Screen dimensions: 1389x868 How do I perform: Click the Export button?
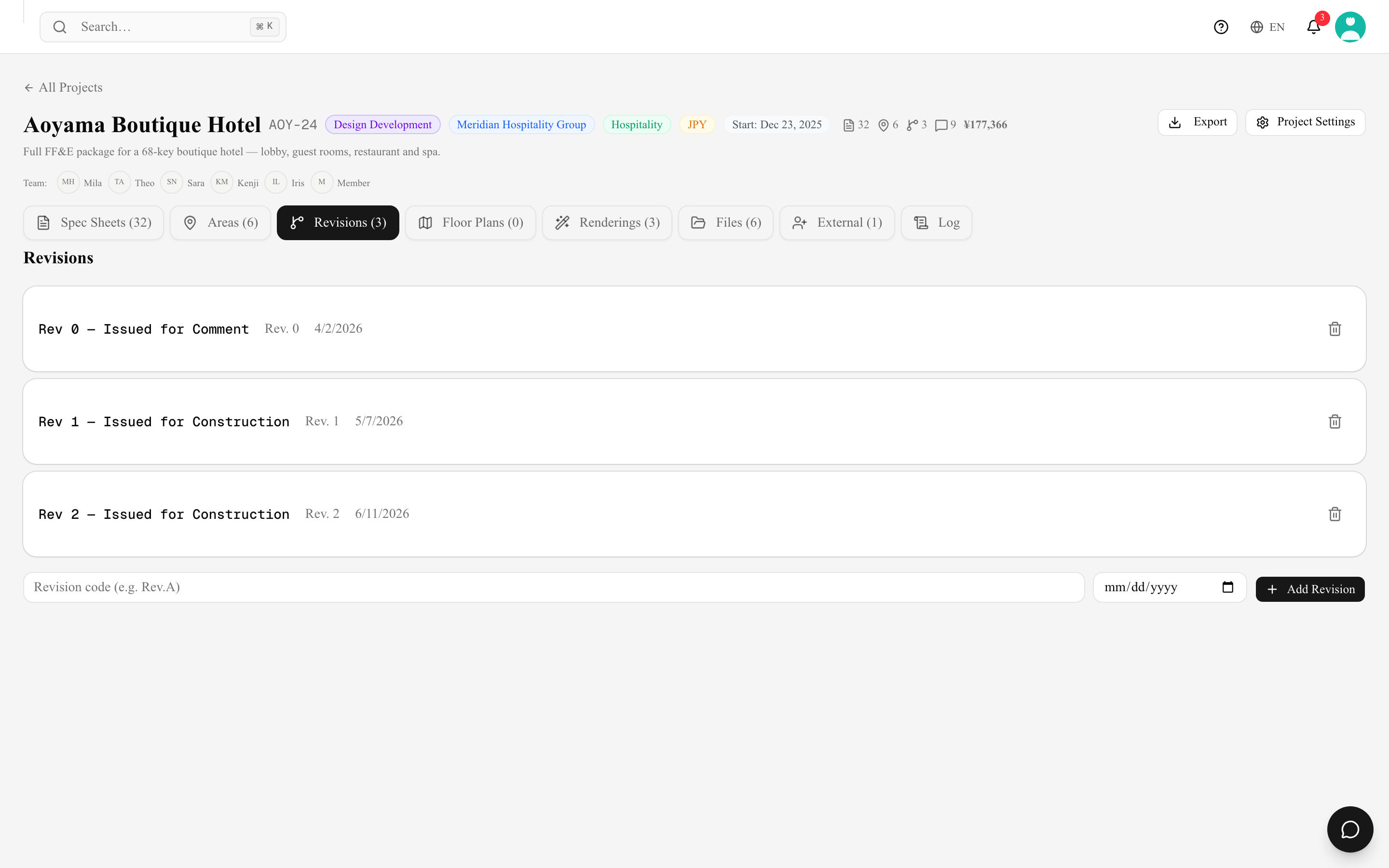coord(1198,122)
